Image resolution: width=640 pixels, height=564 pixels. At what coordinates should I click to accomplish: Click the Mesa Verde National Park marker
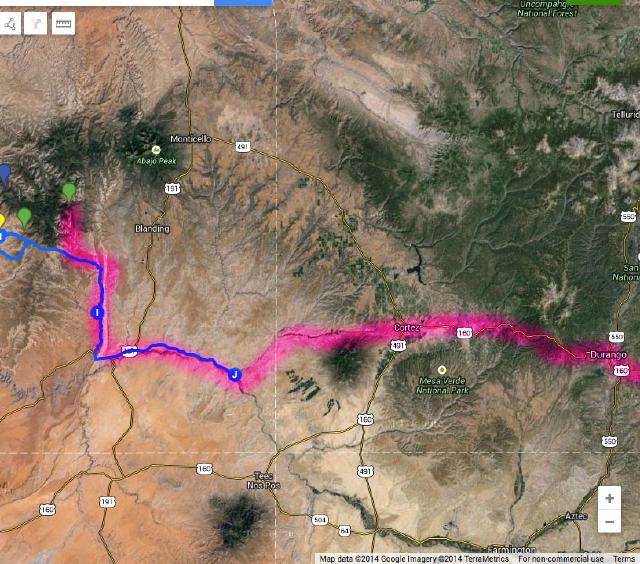click(x=442, y=370)
